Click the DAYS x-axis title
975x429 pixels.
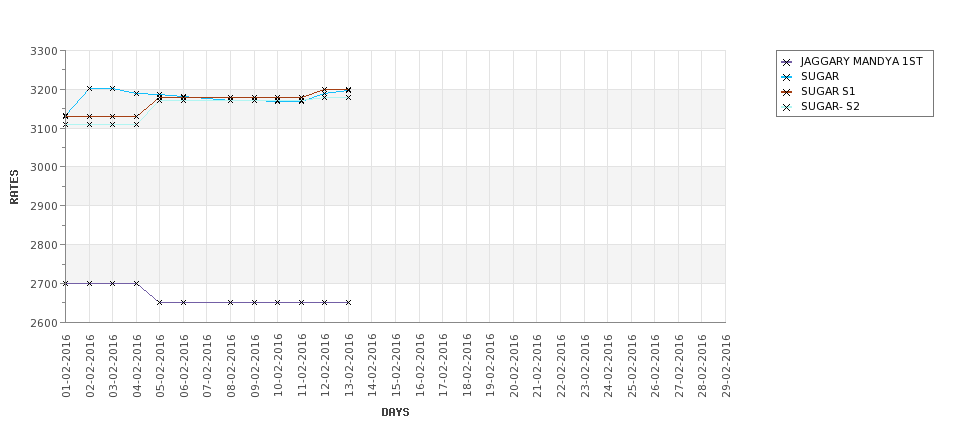point(395,412)
